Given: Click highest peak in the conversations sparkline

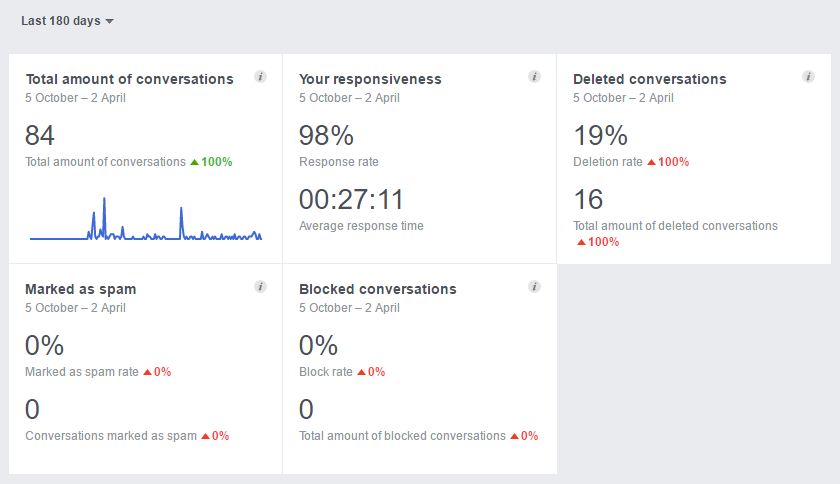Looking at the screenshot, I should pos(104,199).
